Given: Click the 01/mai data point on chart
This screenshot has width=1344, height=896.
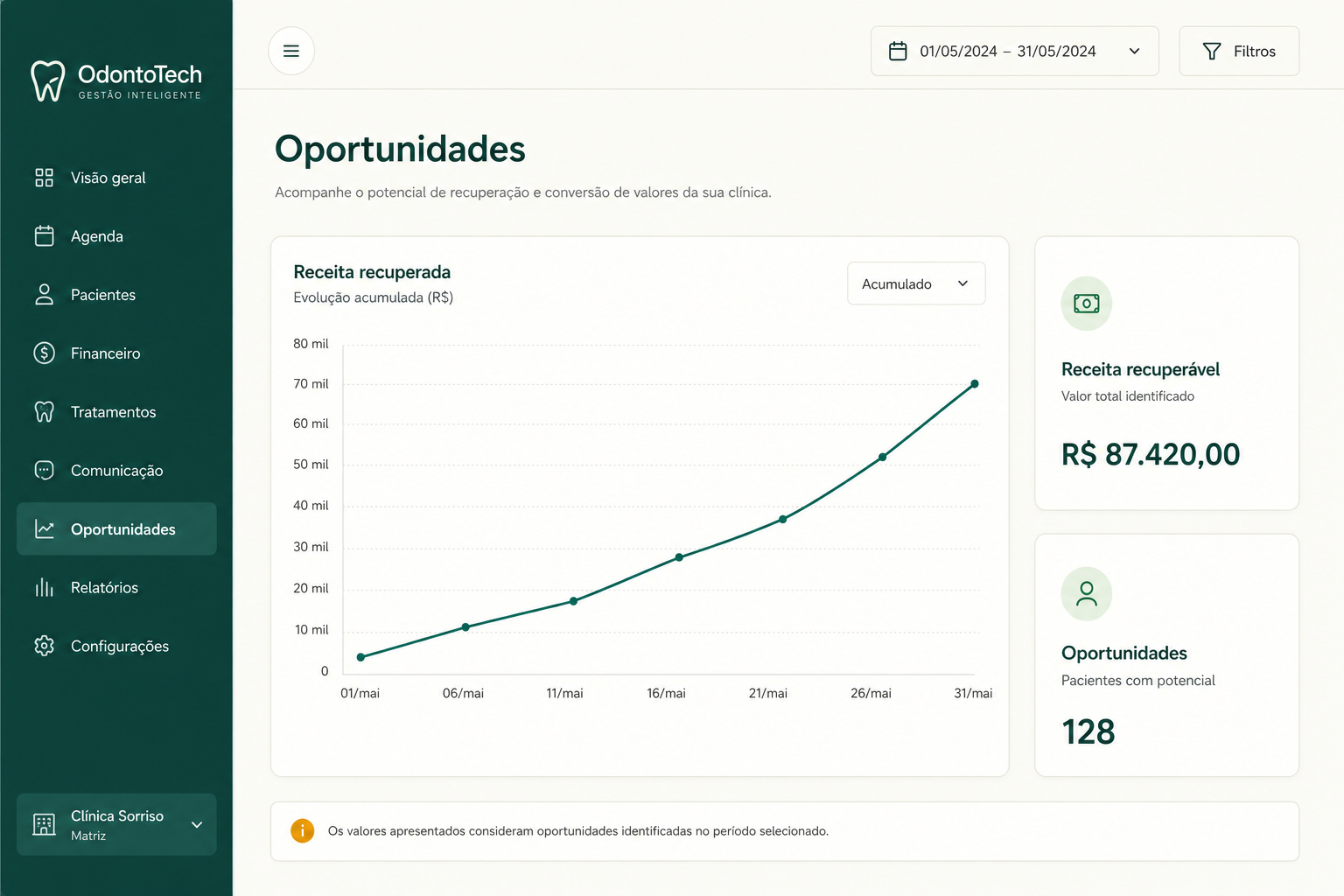Looking at the screenshot, I should click(x=360, y=657).
